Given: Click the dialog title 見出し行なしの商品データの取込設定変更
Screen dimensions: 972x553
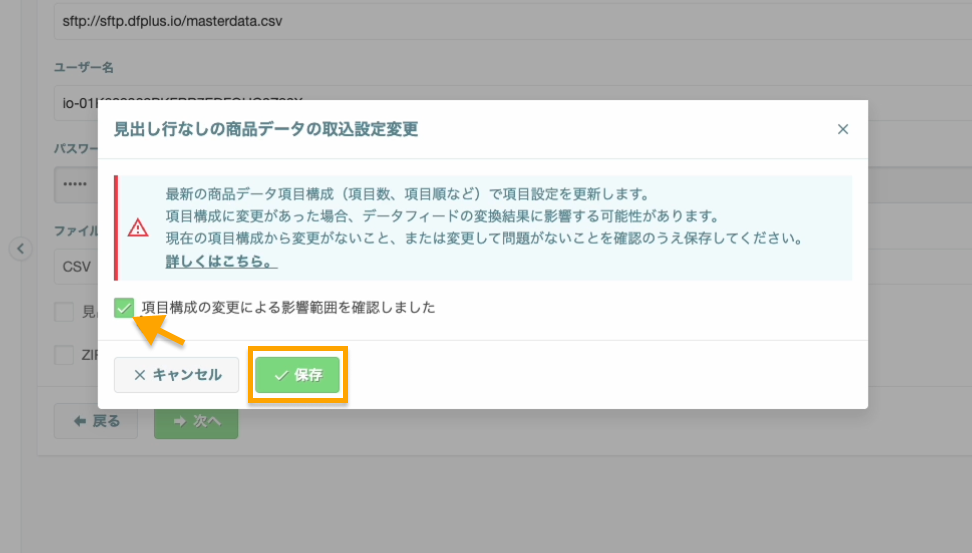Looking at the screenshot, I should coord(266,129).
